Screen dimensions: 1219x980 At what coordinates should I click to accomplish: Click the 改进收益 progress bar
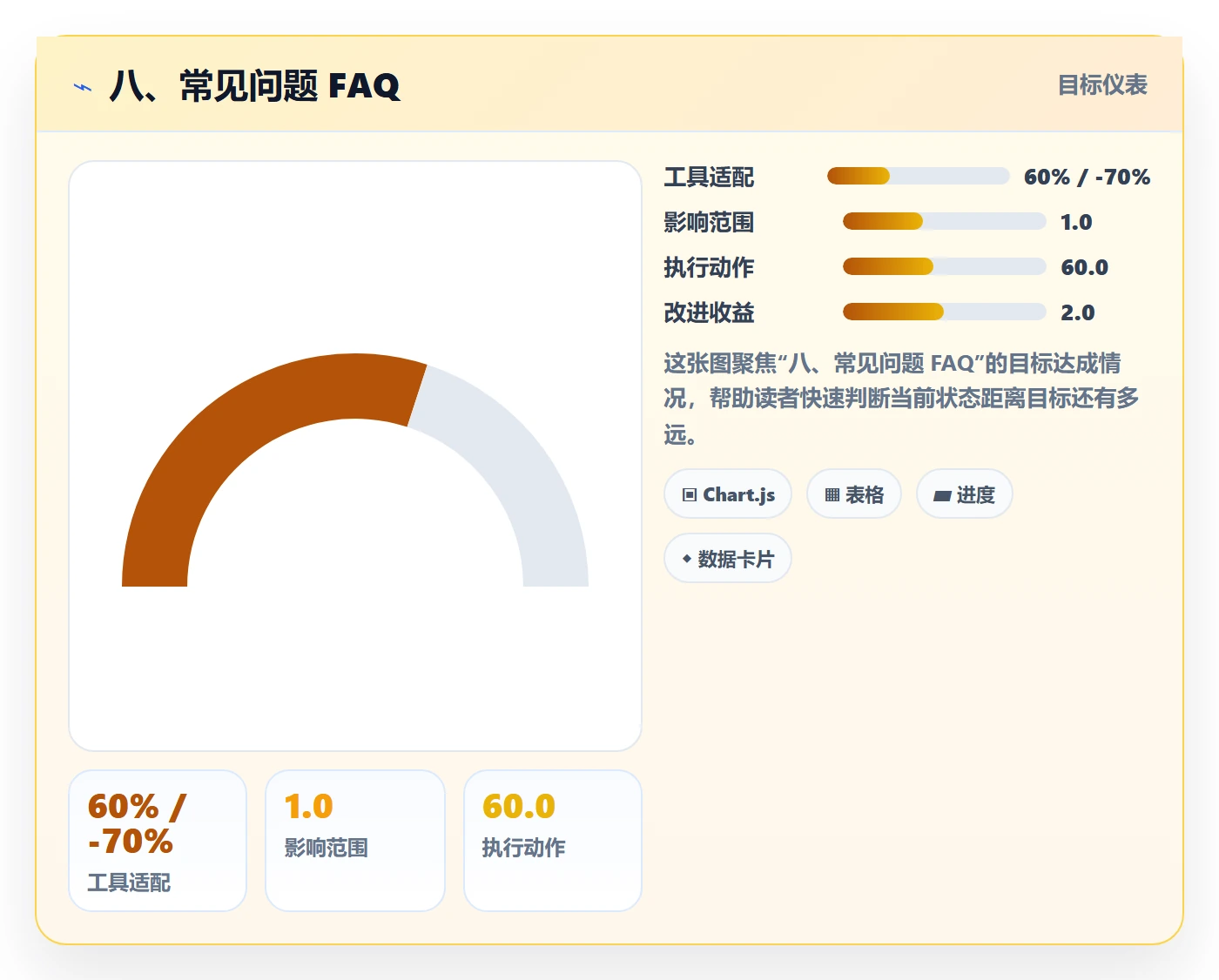coord(944,312)
